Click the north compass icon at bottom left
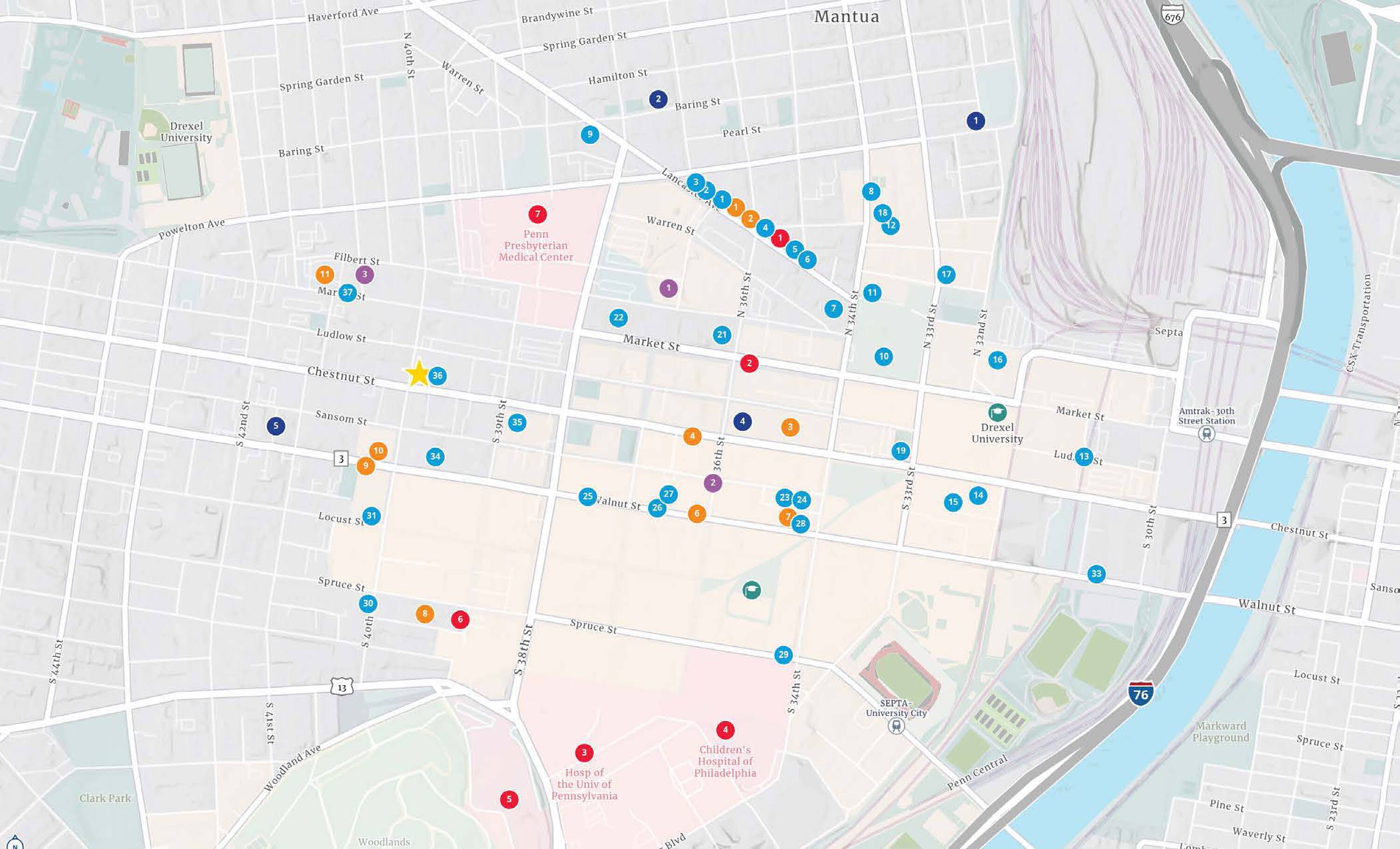This screenshot has height=849, width=1400. pyautogui.click(x=15, y=844)
